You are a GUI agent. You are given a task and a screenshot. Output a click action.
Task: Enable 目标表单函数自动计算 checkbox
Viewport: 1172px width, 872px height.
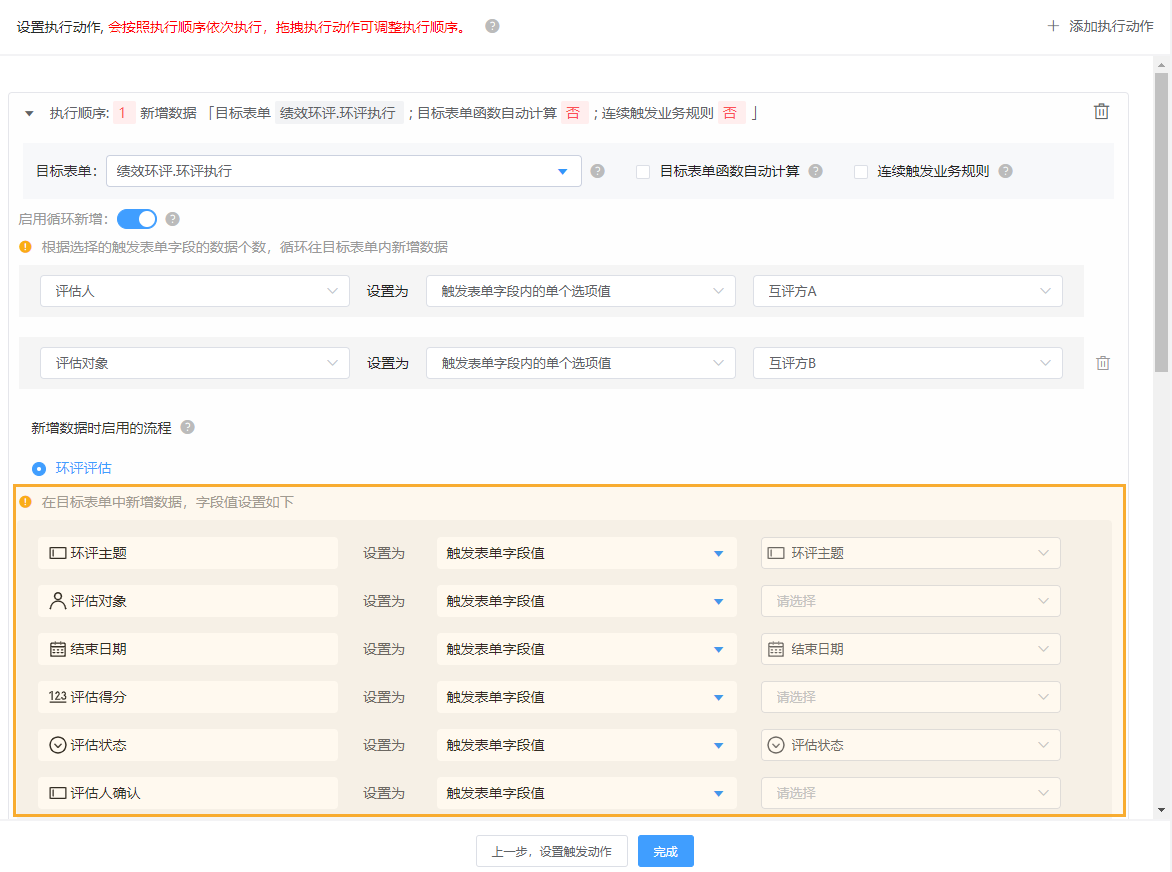643,171
